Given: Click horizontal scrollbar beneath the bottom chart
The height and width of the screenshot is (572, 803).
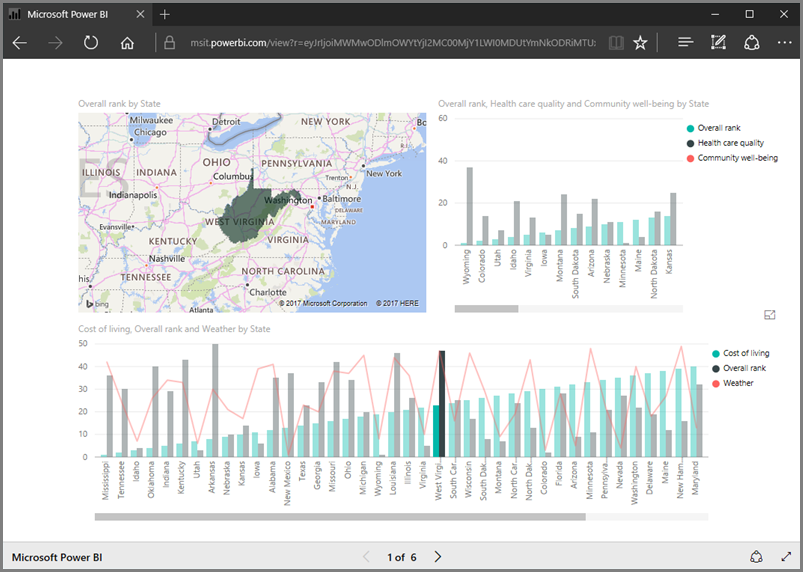Looking at the screenshot, I should [340, 517].
